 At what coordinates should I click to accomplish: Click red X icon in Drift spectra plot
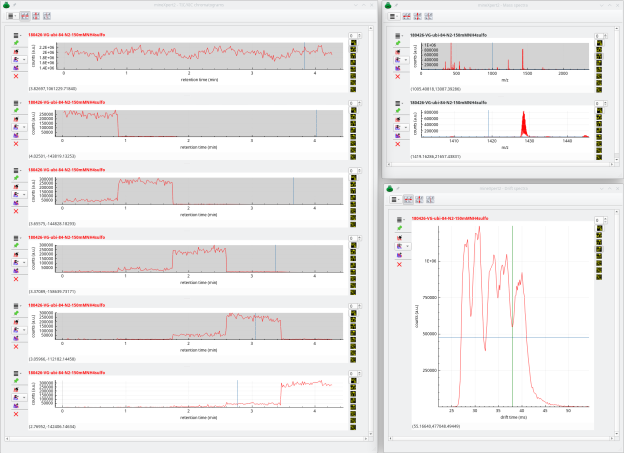click(399, 264)
